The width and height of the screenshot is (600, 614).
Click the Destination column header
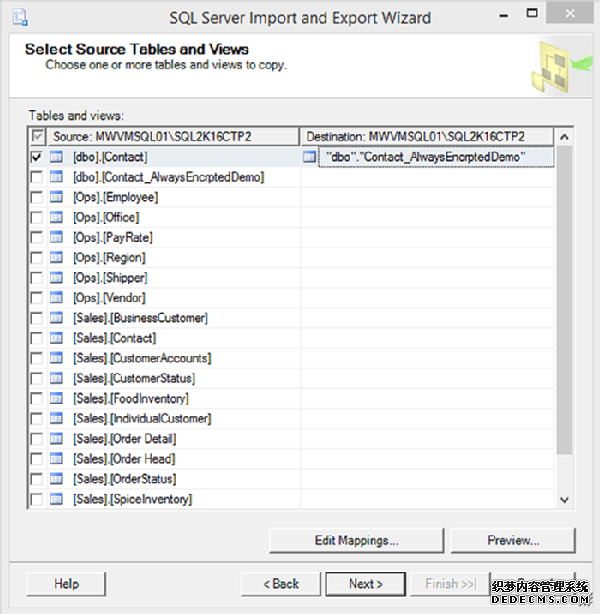coord(427,137)
